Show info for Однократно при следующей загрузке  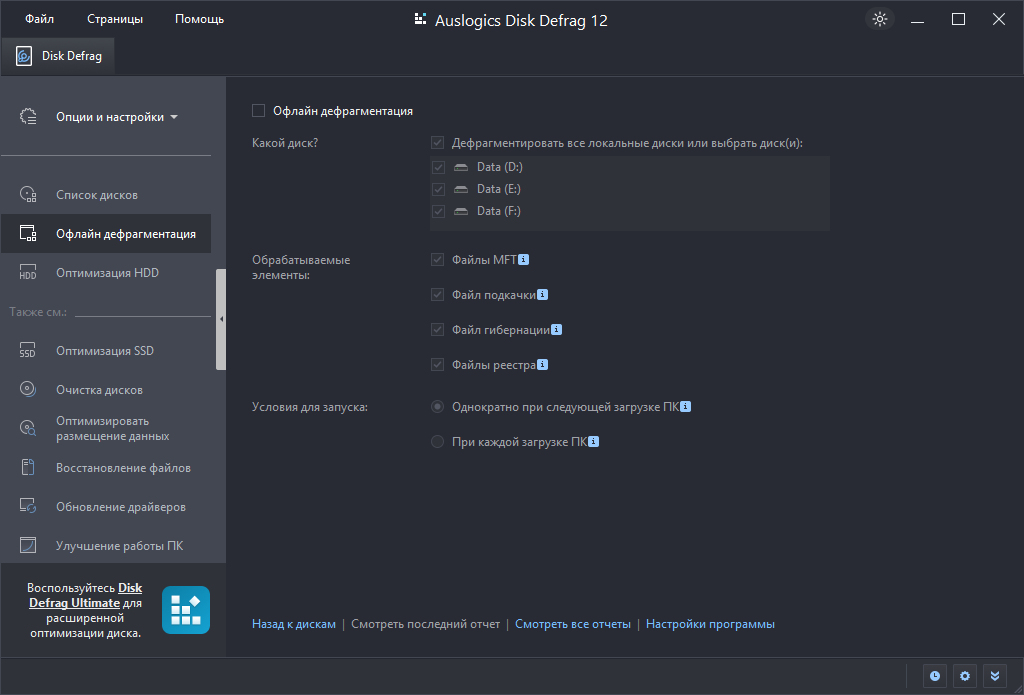pyautogui.click(x=686, y=407)
